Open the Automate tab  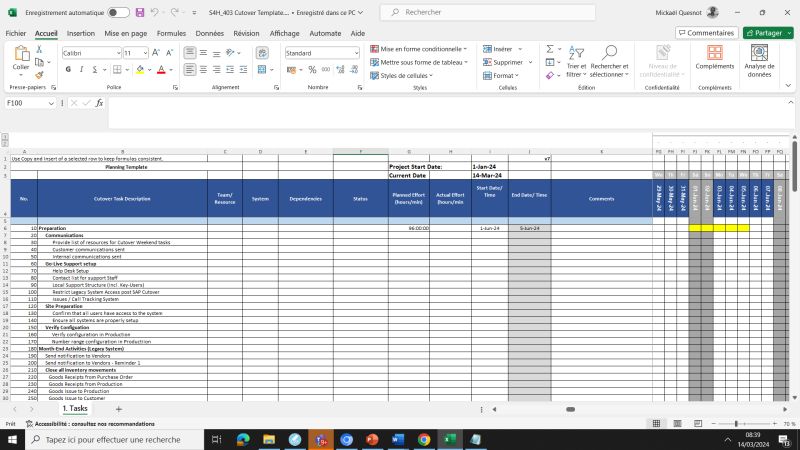point(325,33)
